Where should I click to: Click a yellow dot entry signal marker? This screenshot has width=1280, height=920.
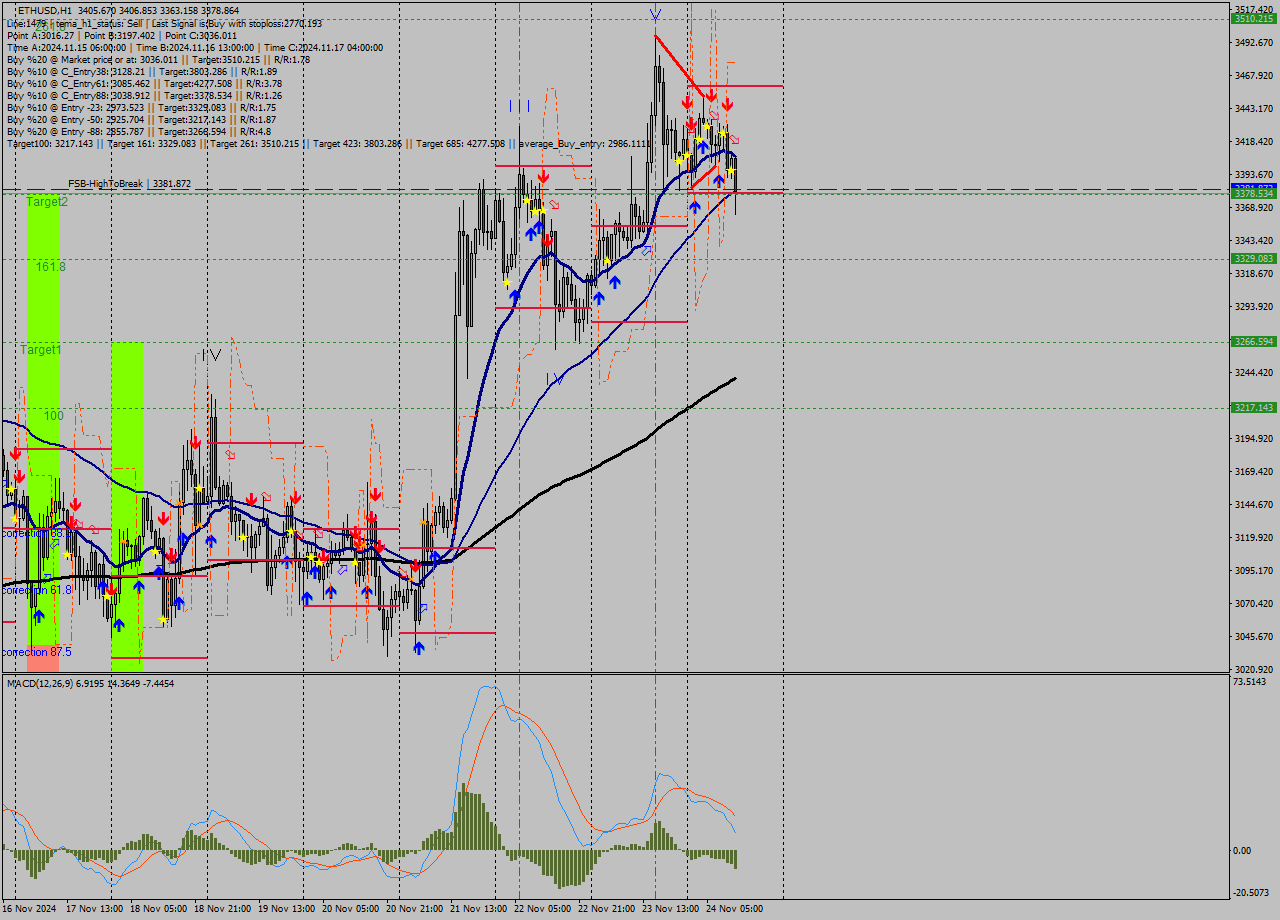[707, 125]
